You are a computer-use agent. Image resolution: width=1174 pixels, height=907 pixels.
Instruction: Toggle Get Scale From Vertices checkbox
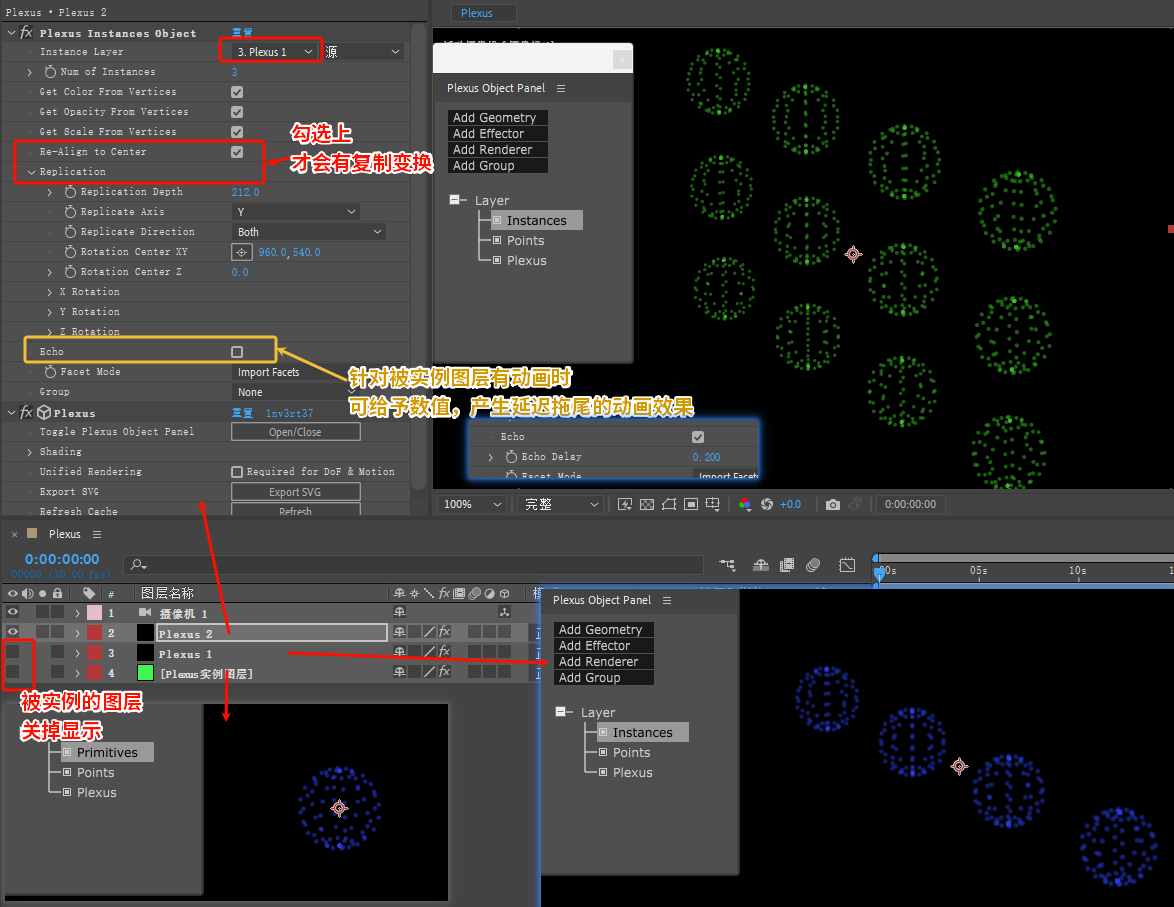click(x=237, y=132)
